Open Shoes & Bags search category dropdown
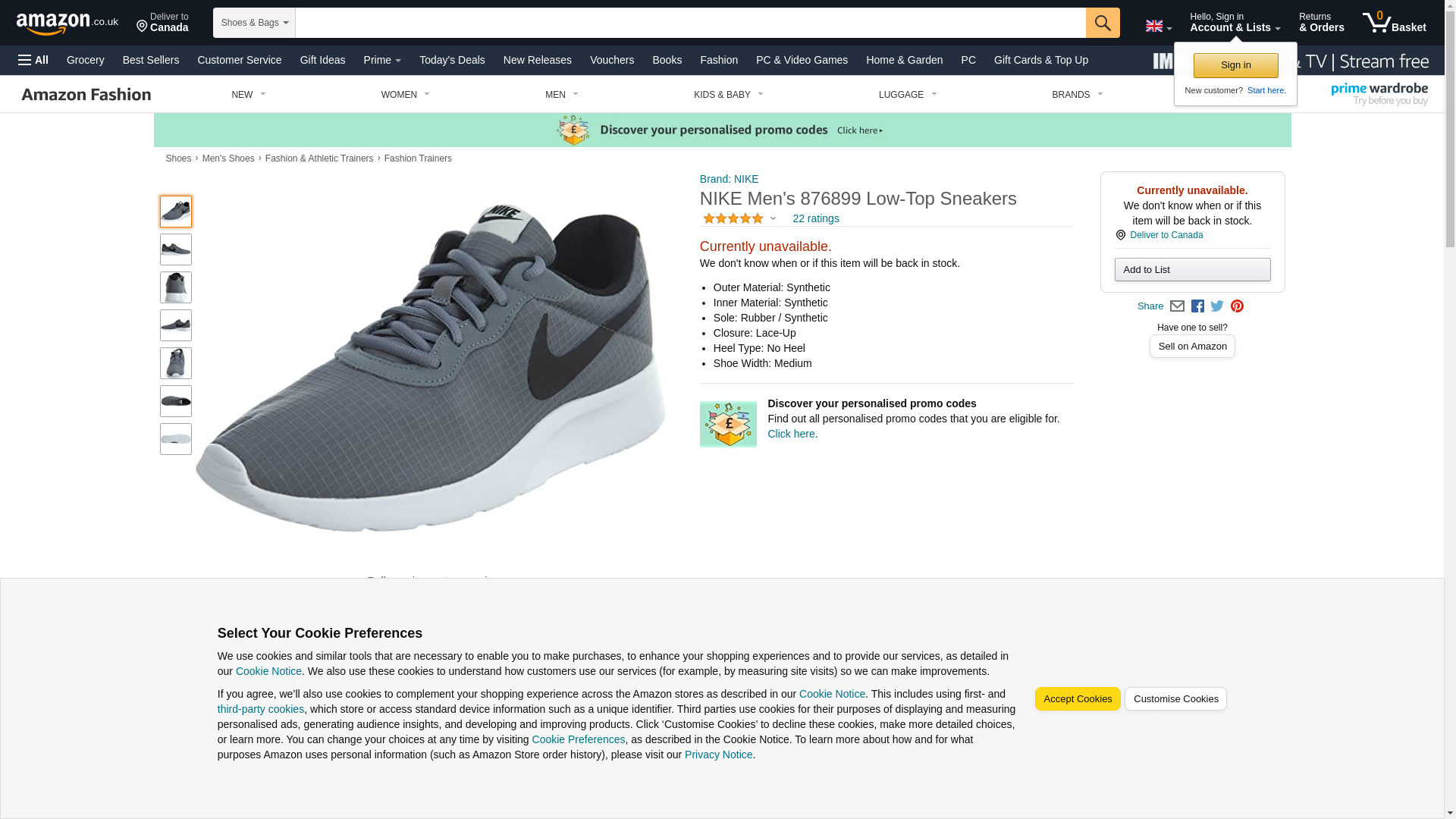This screenshot has height=819, width=1456. pyautogui.click(x=254, y=23)
